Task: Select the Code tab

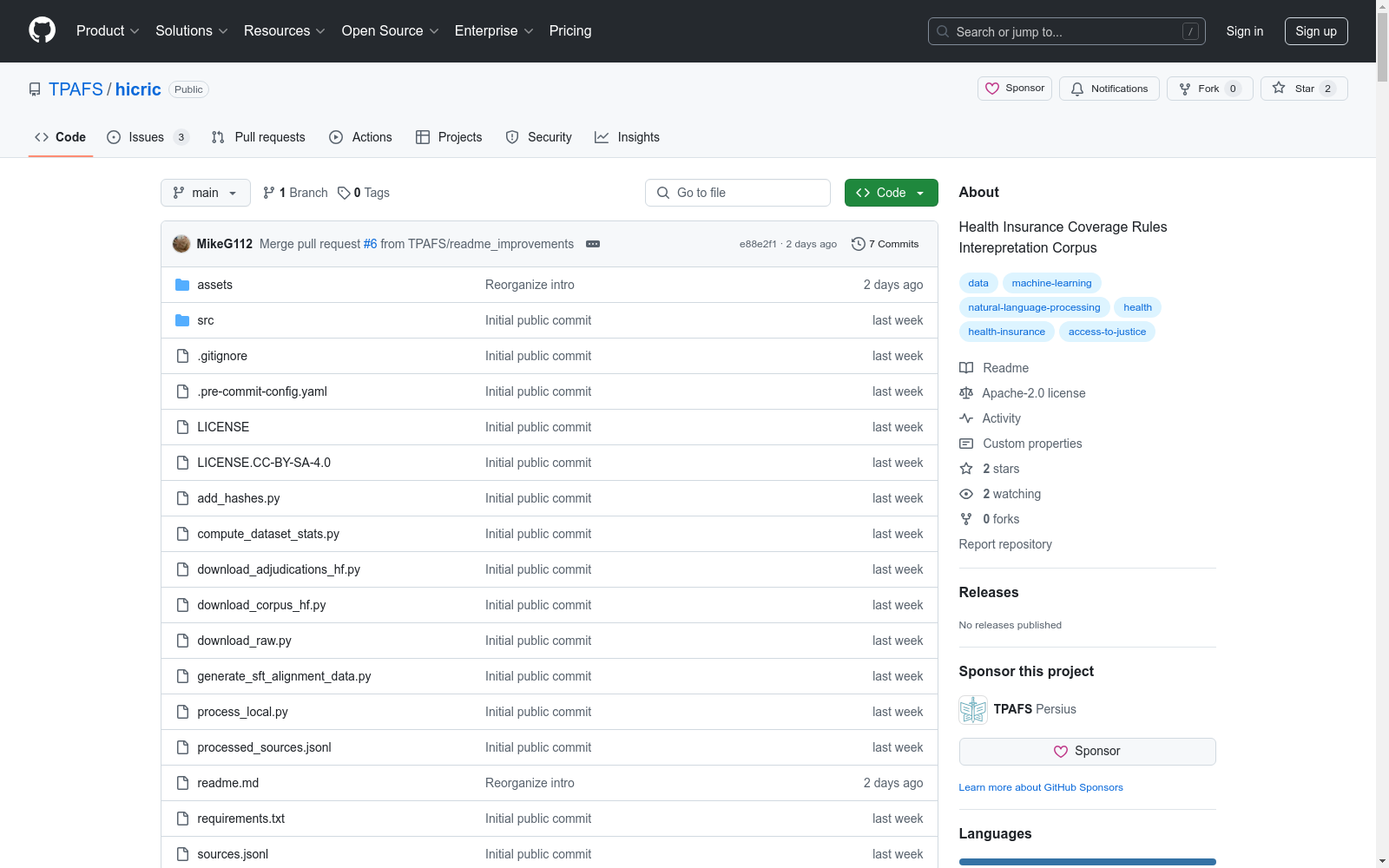Action: [61, 137]
